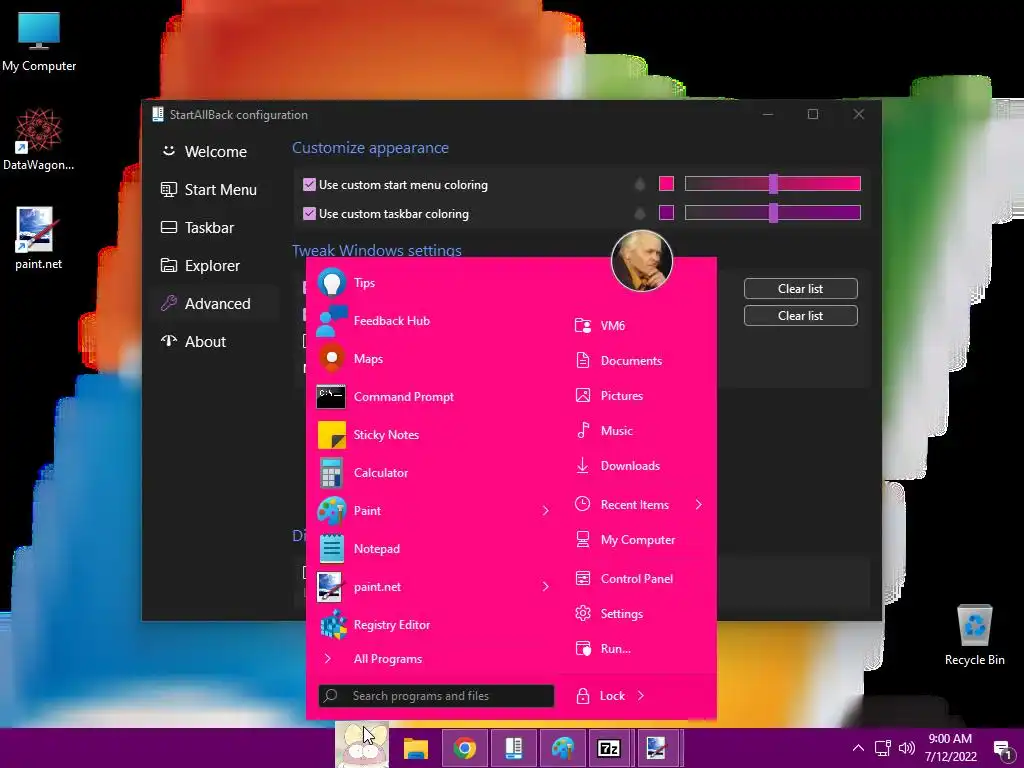The image size is (1024, 768).
Task: Click the volume tray icon
Action: [906, 748]
